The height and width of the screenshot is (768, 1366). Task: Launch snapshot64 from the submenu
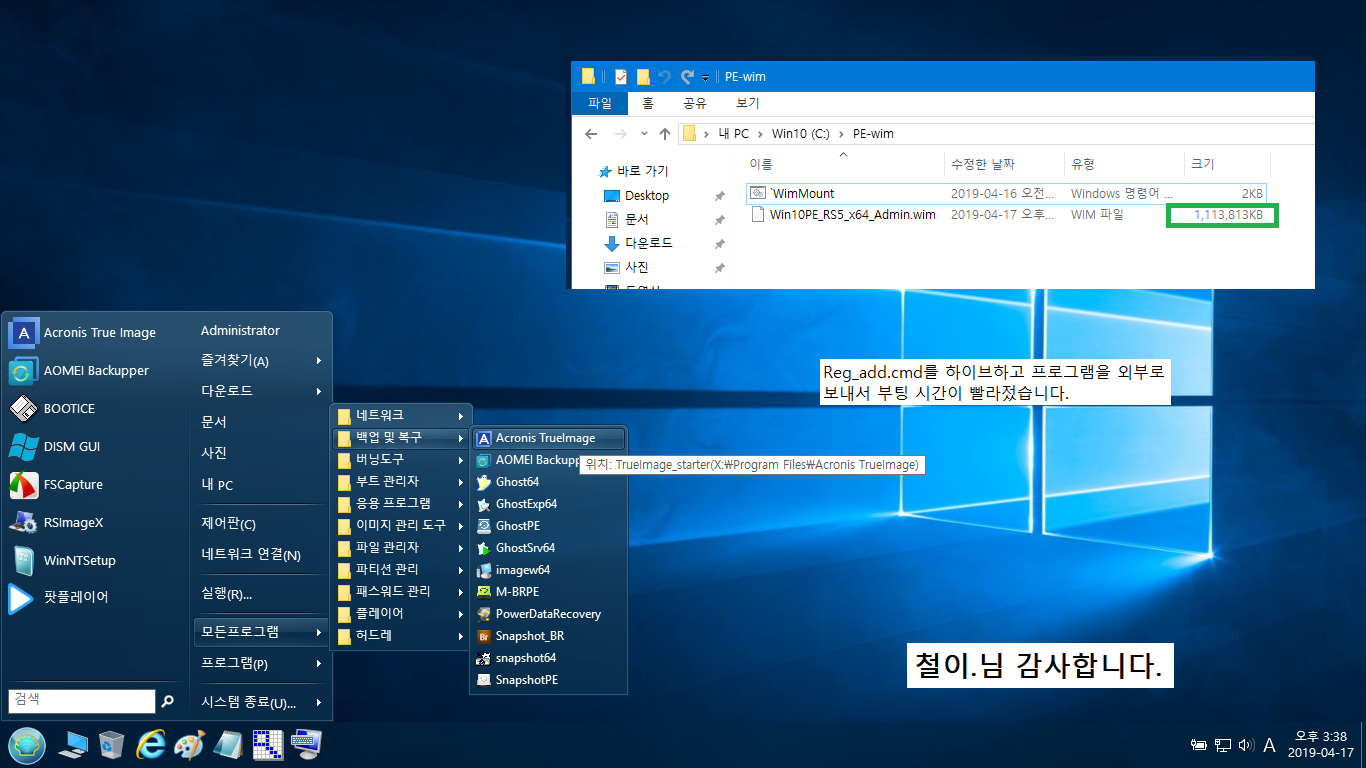pyautogui.click(x=548, y=658)
